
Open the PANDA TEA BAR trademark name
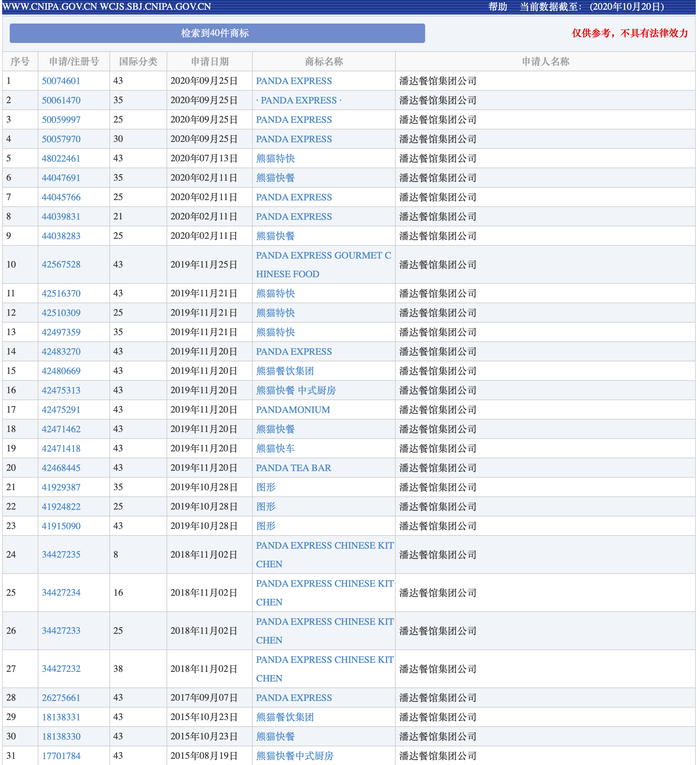click(293, 468)
